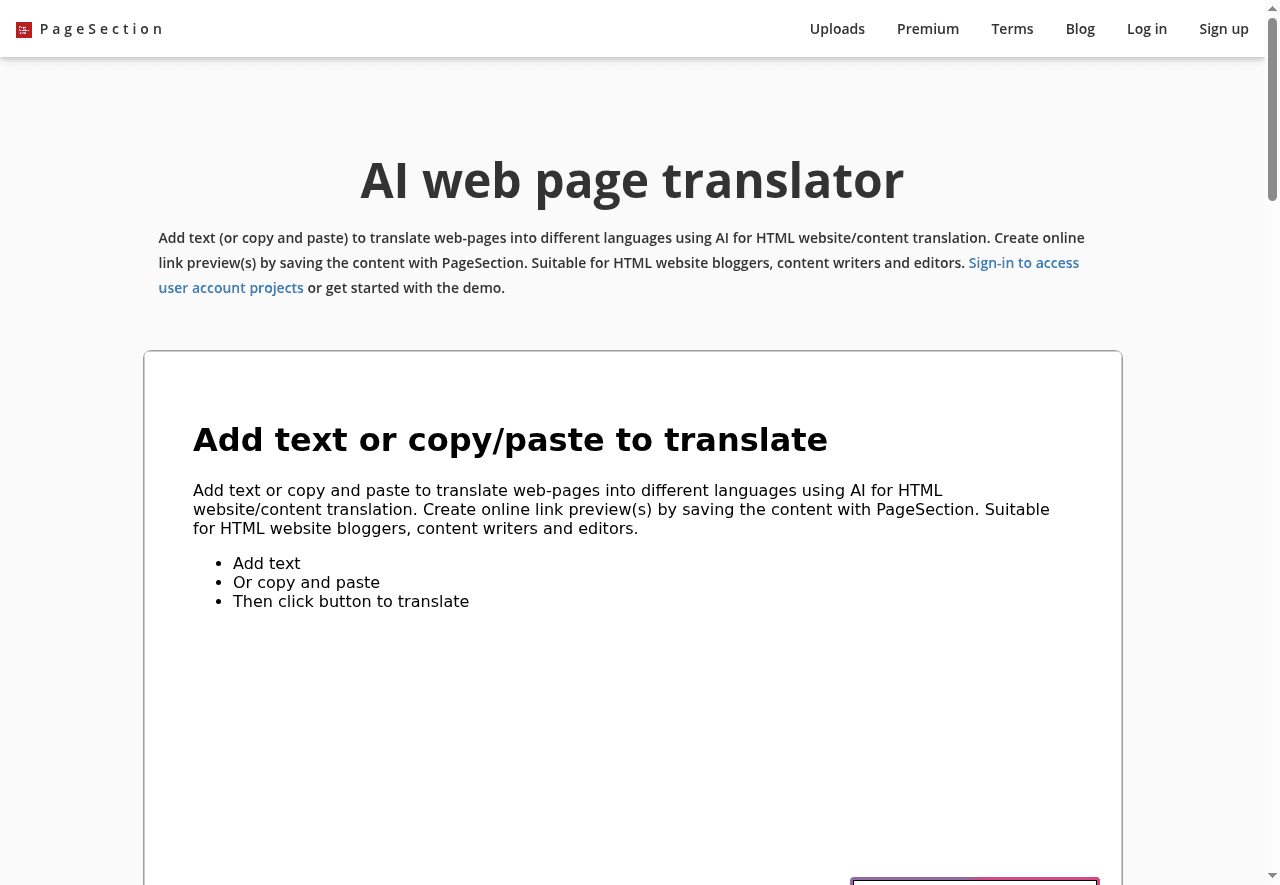Viewport: 1280px width, 885px height.
Task: Click the PageSection brand name text
Action: 101,29
